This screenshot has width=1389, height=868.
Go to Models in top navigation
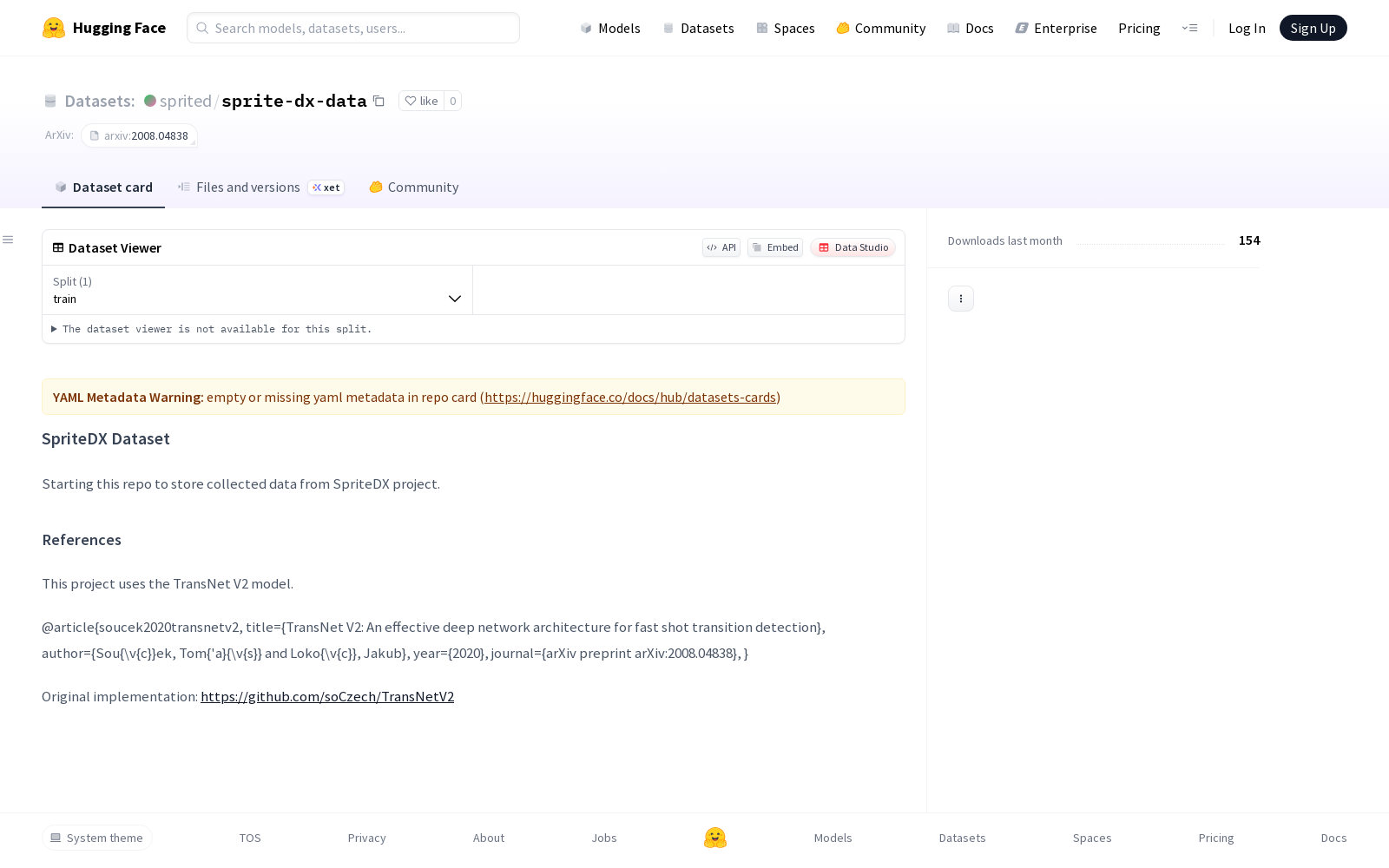pyautogui.click(x=610, y=28)
